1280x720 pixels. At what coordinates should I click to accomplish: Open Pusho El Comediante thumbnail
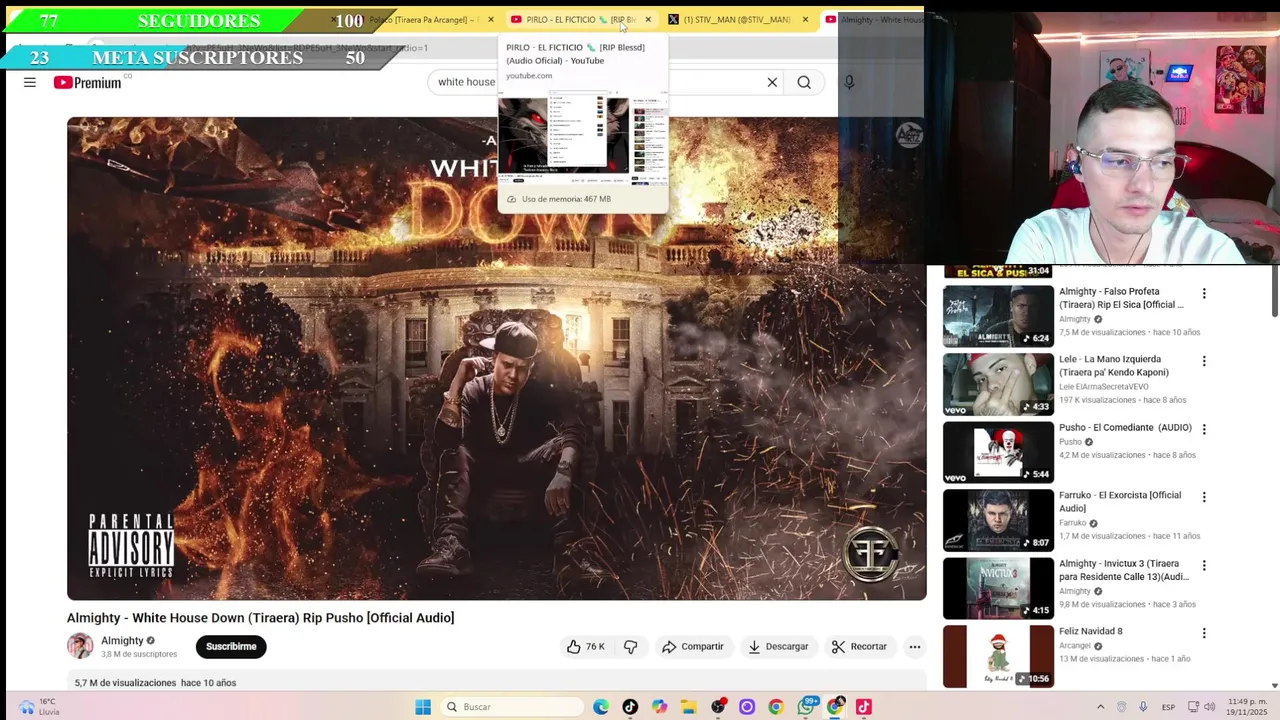pyautogui.click(x=998, y=452)
